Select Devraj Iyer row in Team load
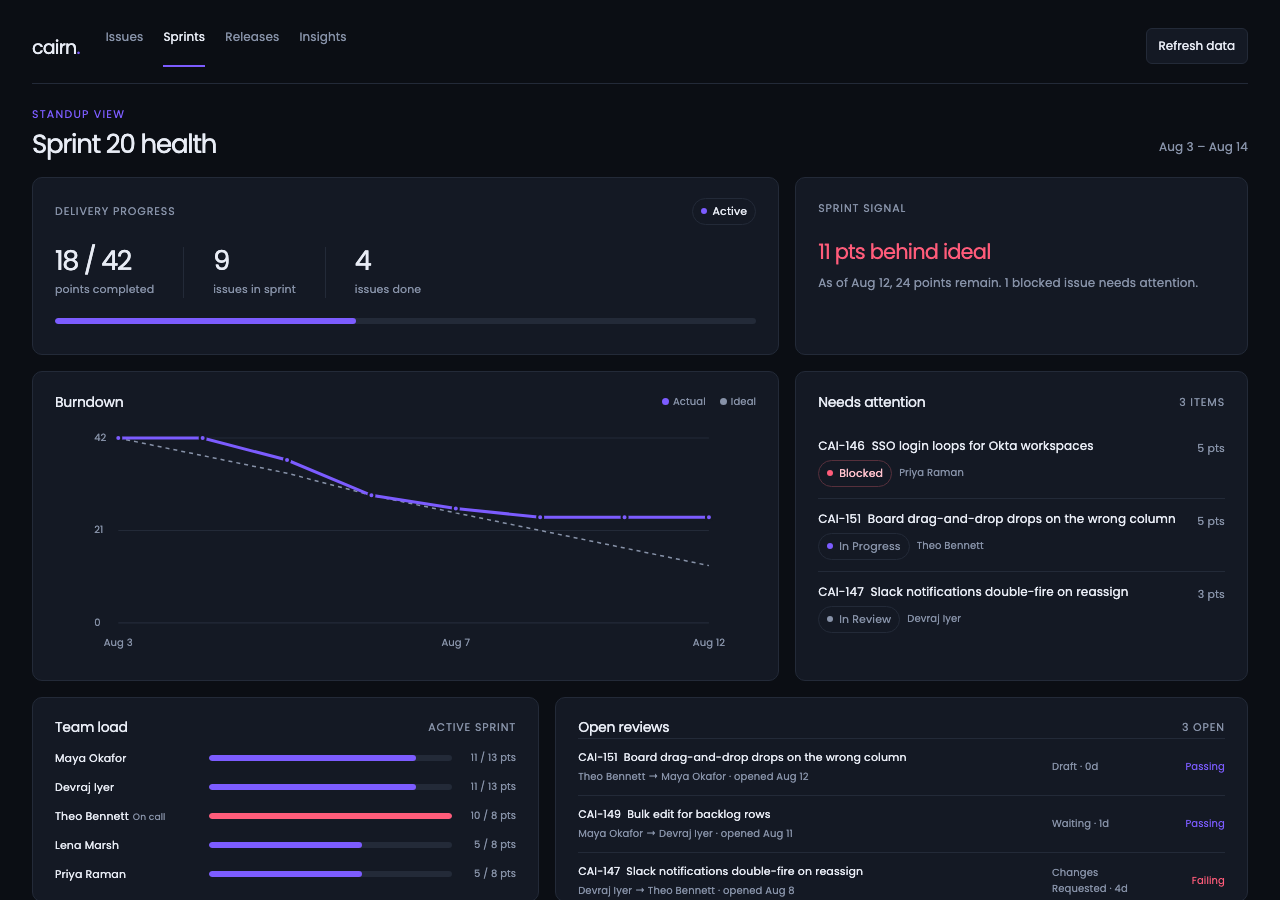The width and height of the screenshot is (1280, 900). tap(285, 787)
